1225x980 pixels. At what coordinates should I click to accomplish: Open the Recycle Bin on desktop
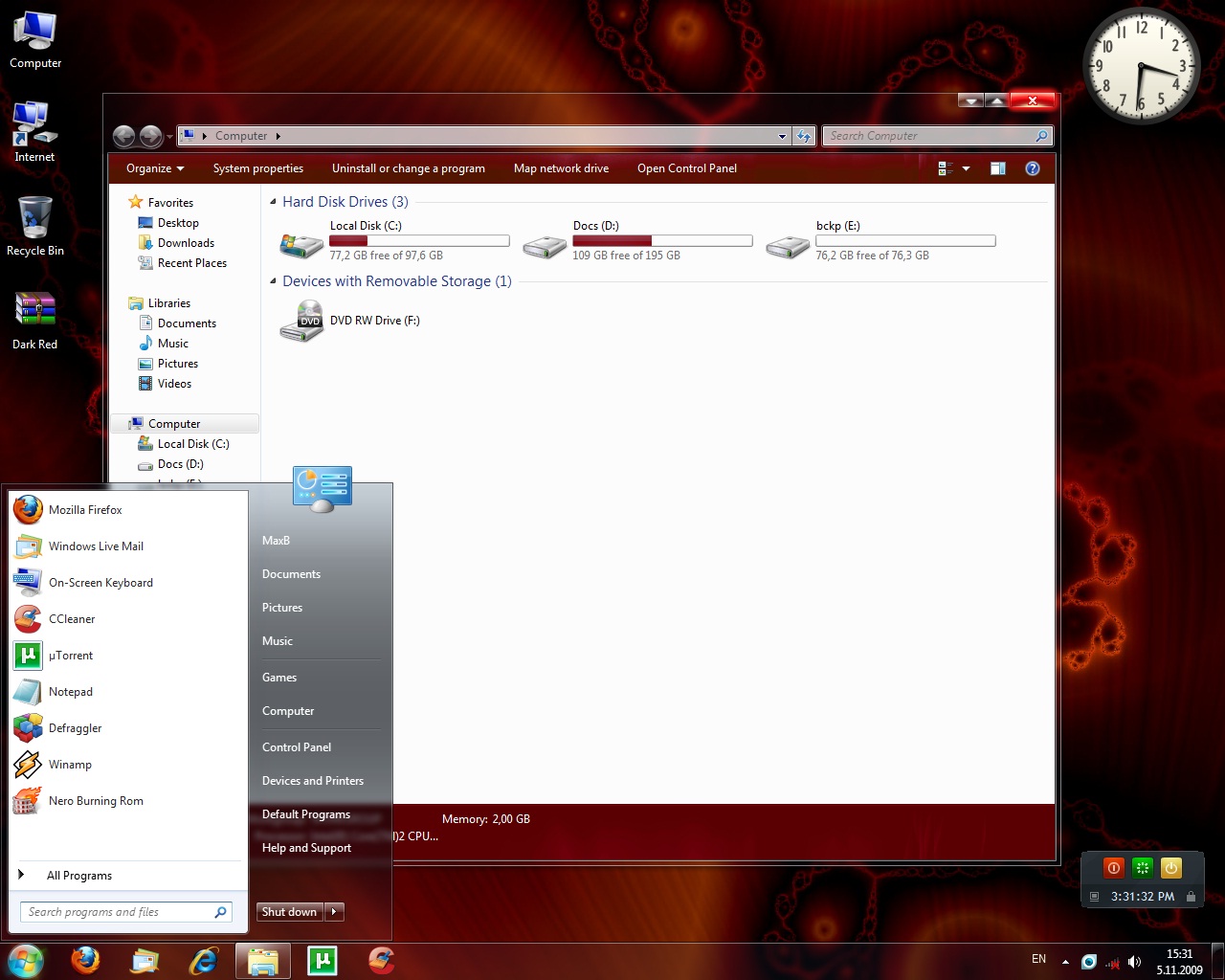pos(35,226)
